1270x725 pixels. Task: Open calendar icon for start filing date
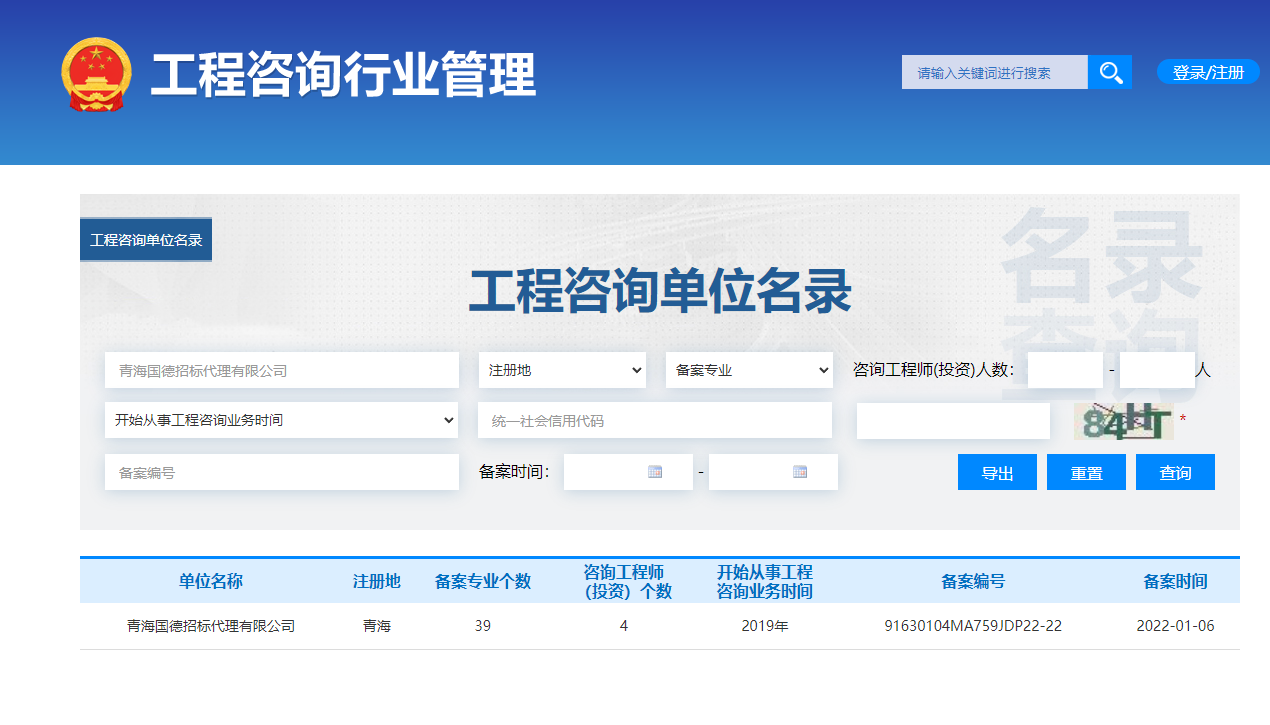coord(655,472)
